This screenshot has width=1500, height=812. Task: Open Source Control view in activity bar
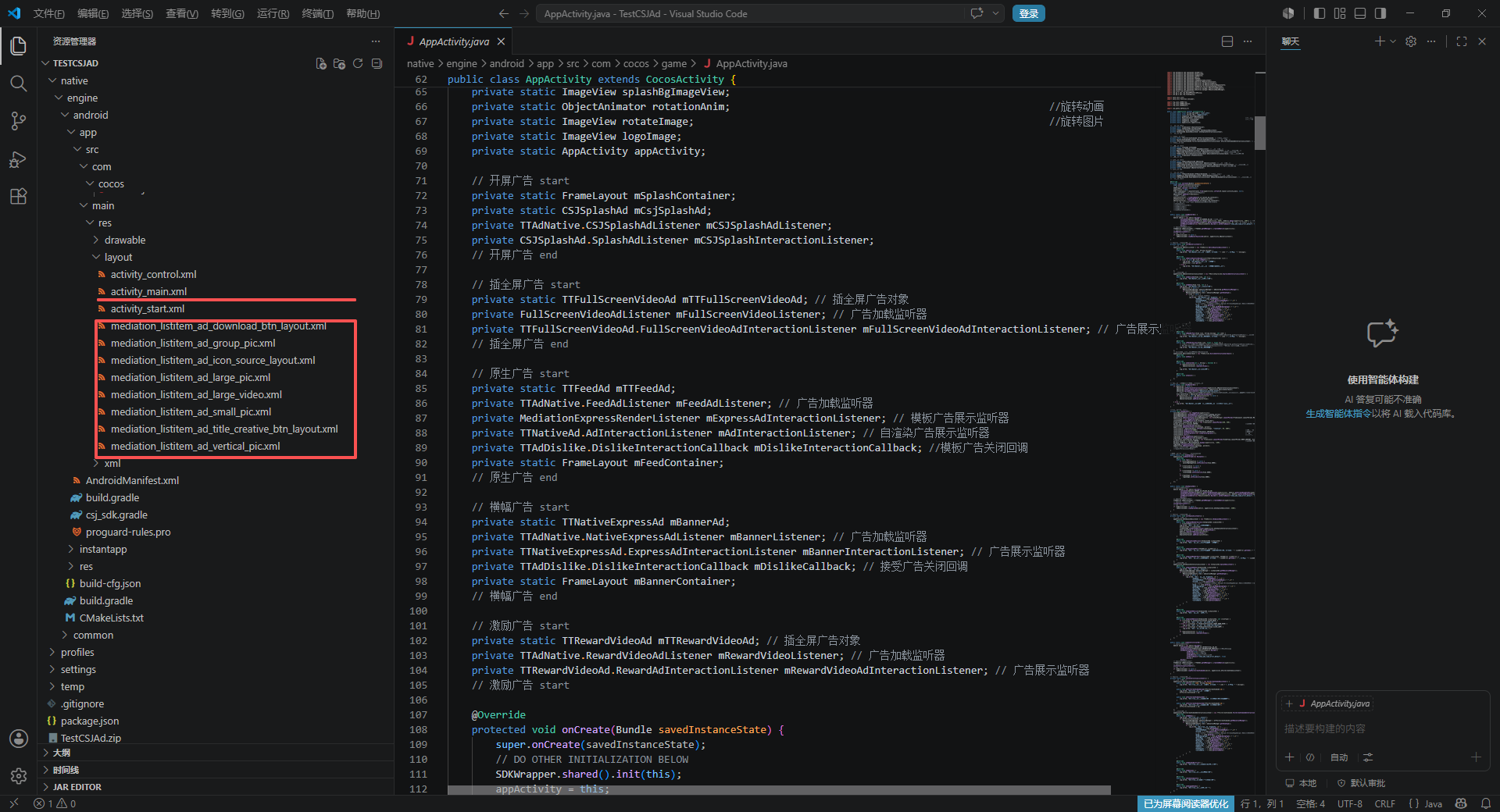point(19,121)
